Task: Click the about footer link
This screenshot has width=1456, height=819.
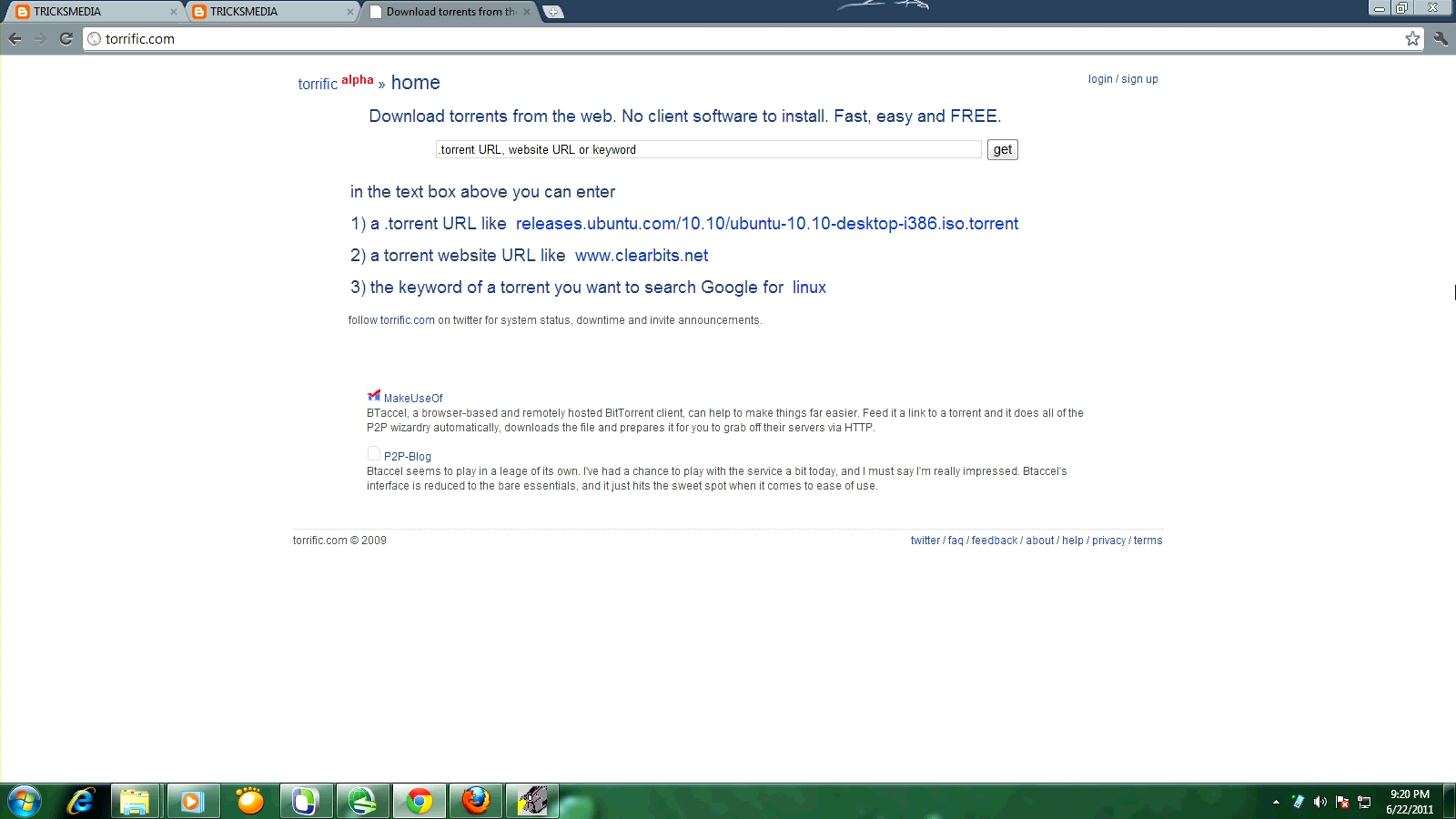Action: [x=1040, y=541]
